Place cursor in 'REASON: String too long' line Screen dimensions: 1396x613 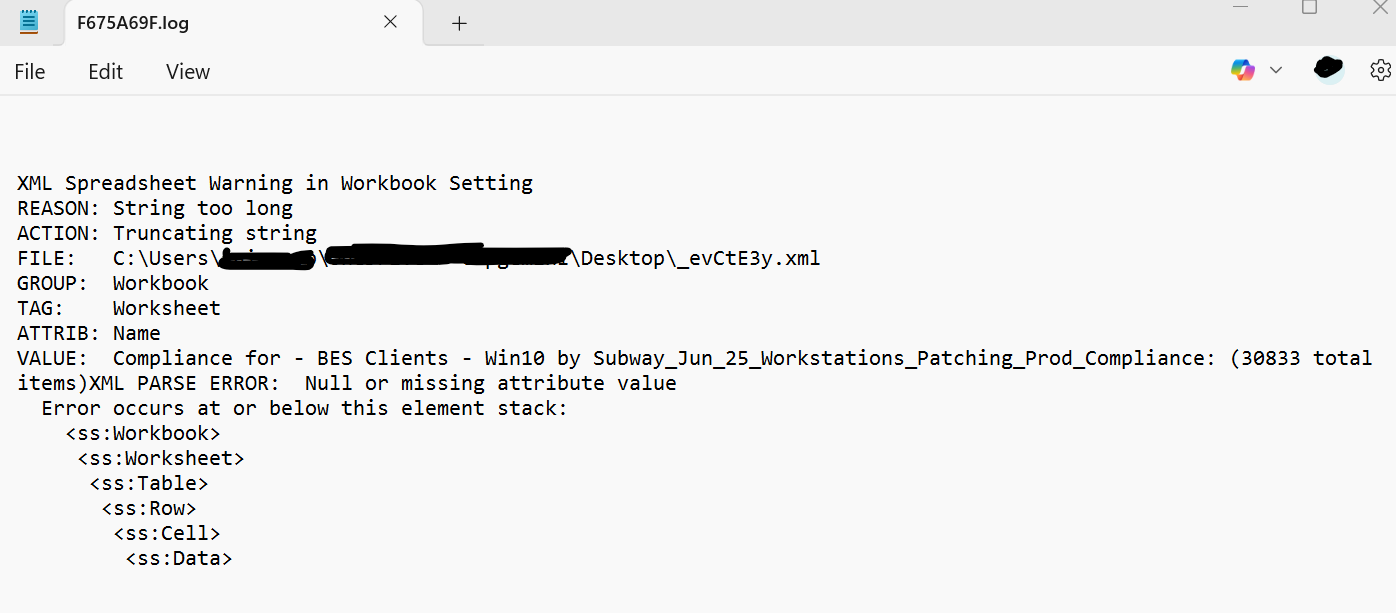[x=155, y=209]
